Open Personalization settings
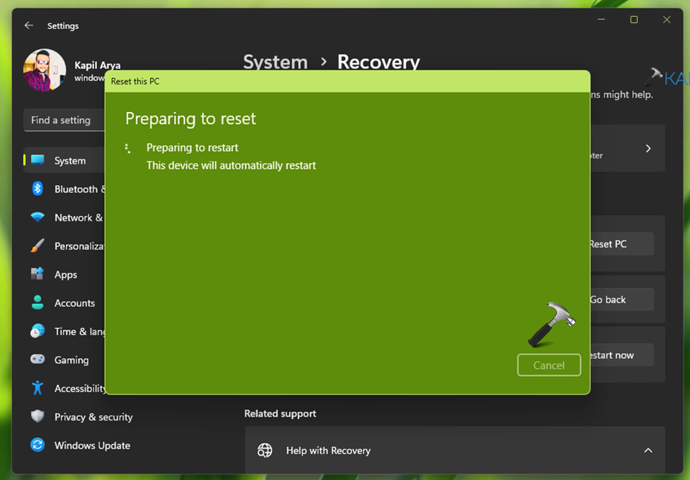The image size is (690, 480). tap(65, 246)
